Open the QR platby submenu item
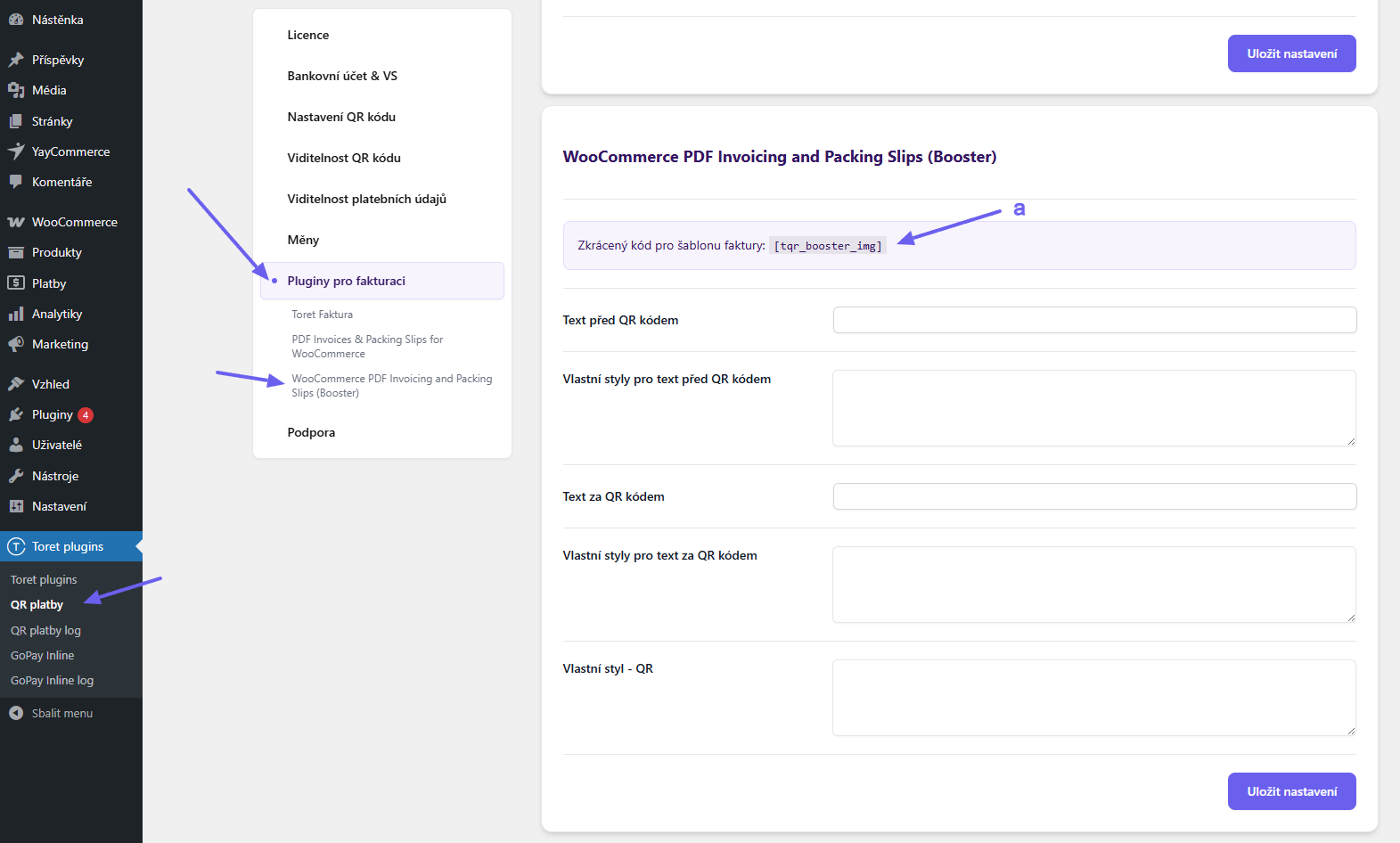 coord(37,604)
